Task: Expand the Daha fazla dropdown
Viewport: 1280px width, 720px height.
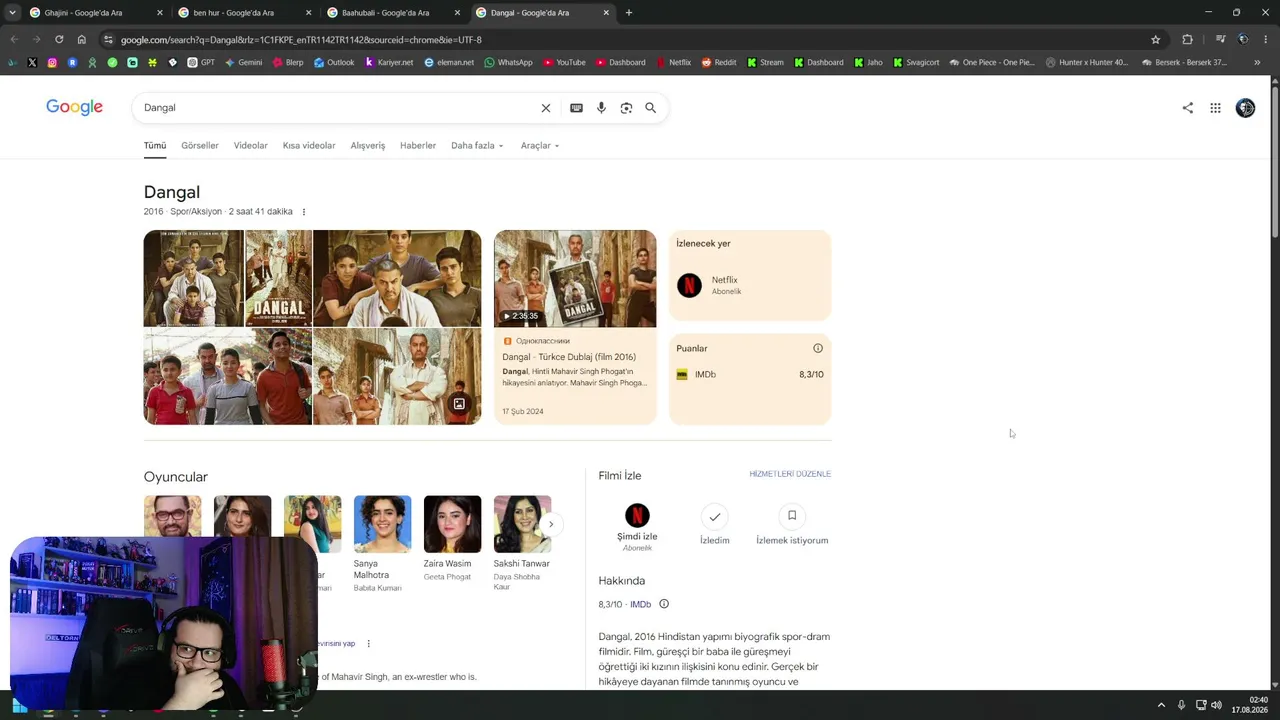Action: tap(477, 146)
